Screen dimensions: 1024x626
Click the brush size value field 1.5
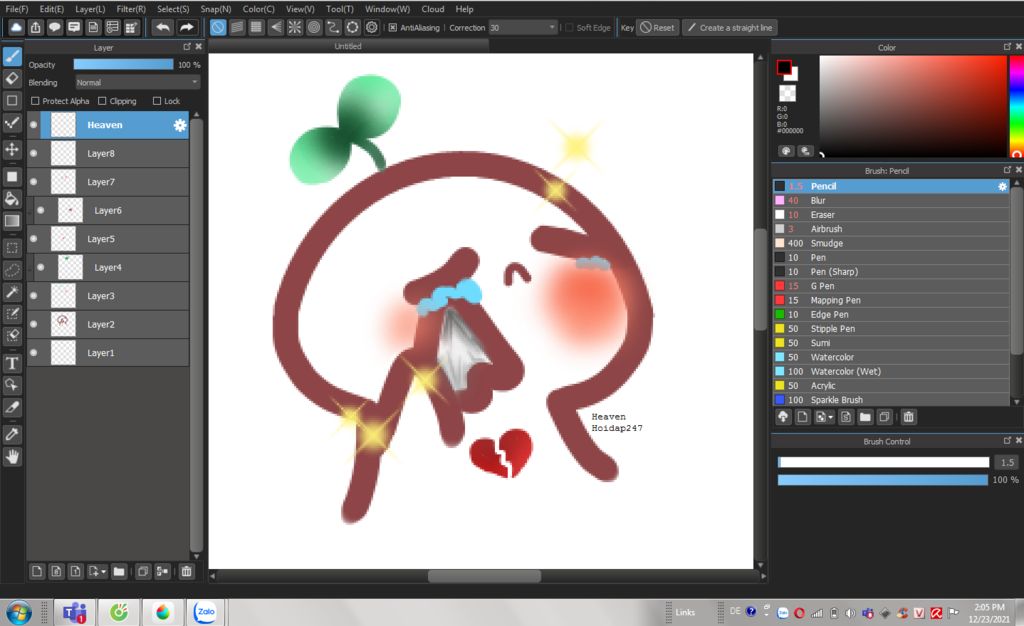coord(1007,462)
